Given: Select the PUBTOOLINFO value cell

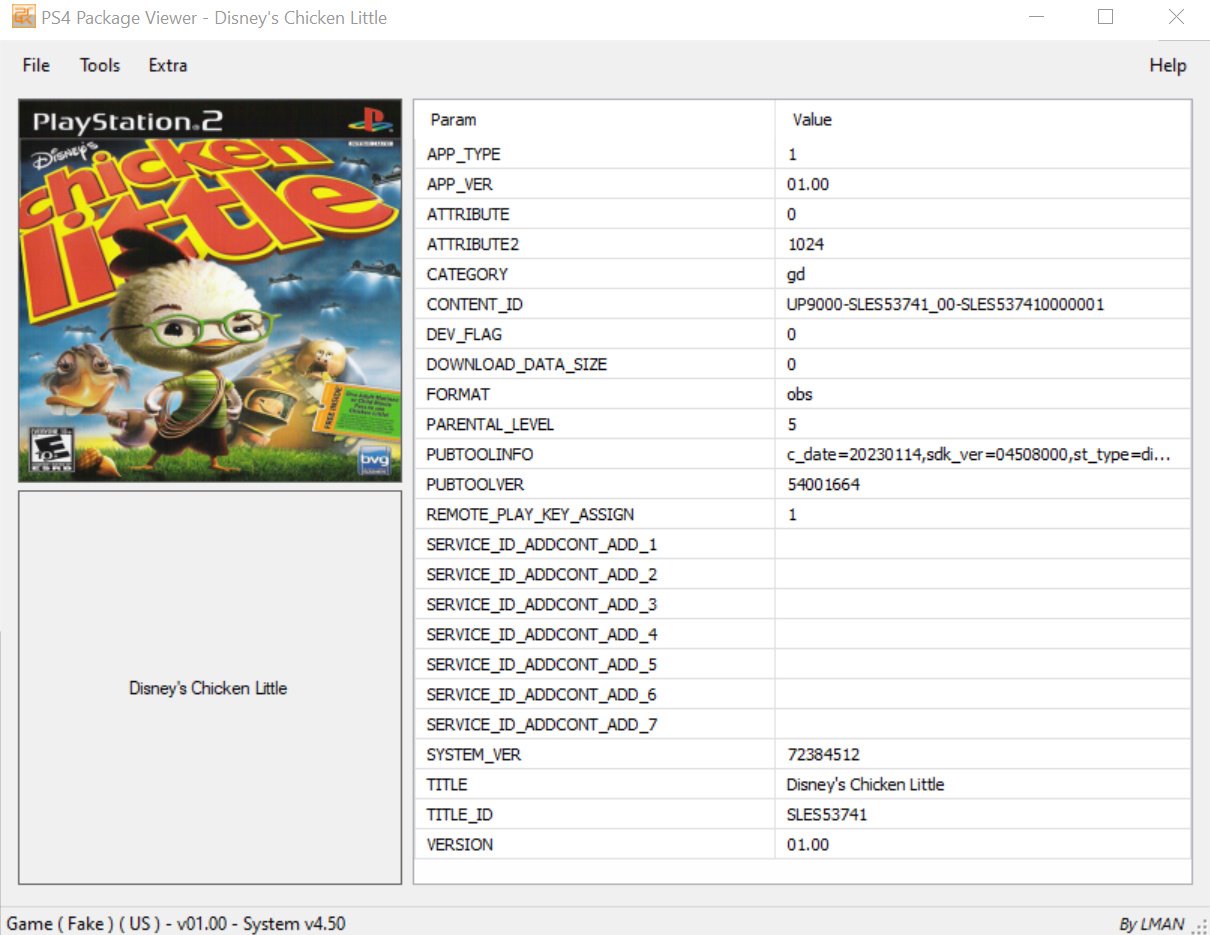Looking at the screenshot, I should click(x=978, y=454).
